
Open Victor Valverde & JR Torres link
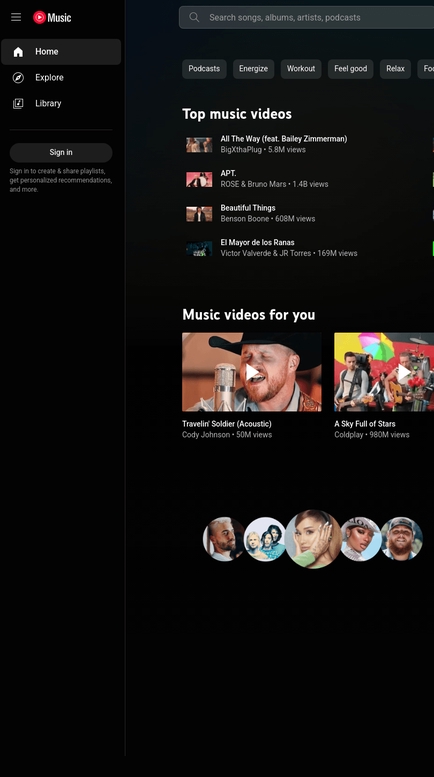click(266, 253)
